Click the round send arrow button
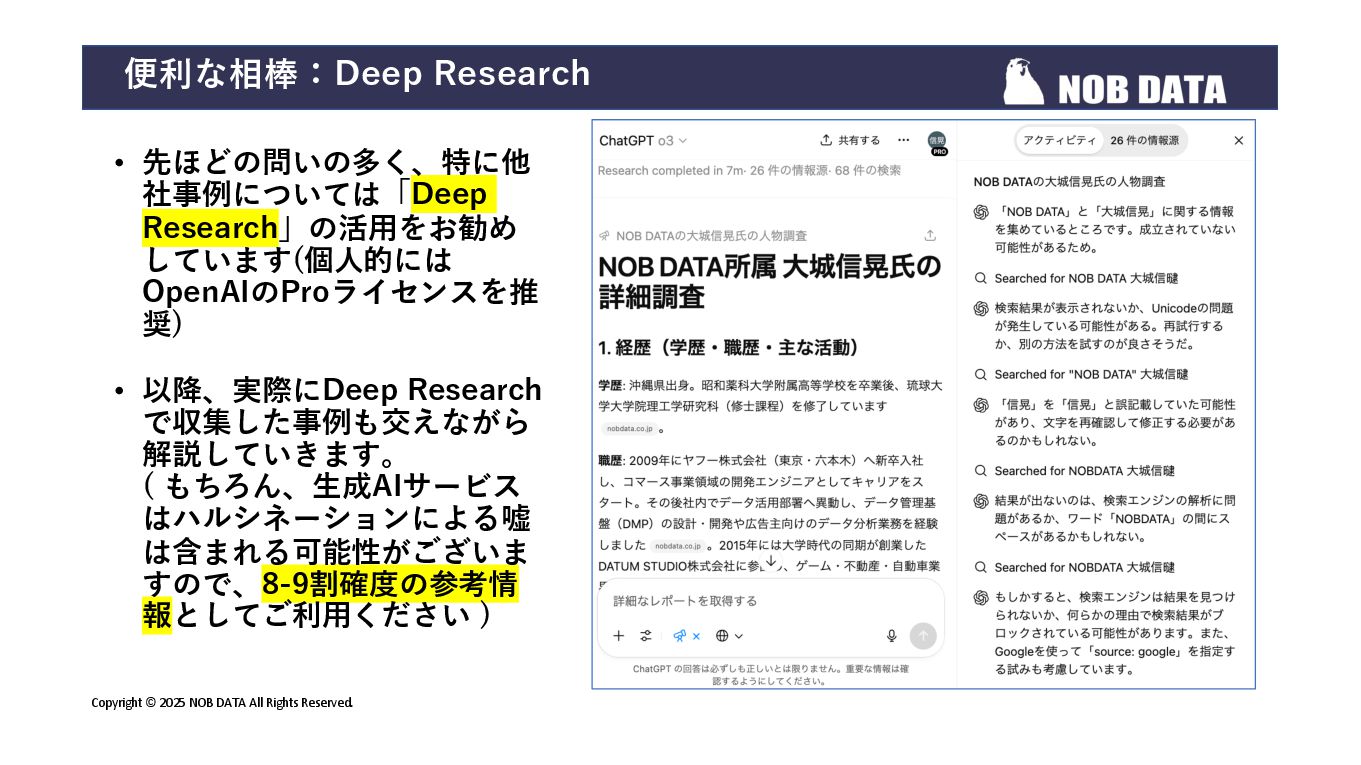 coord(923,636)
